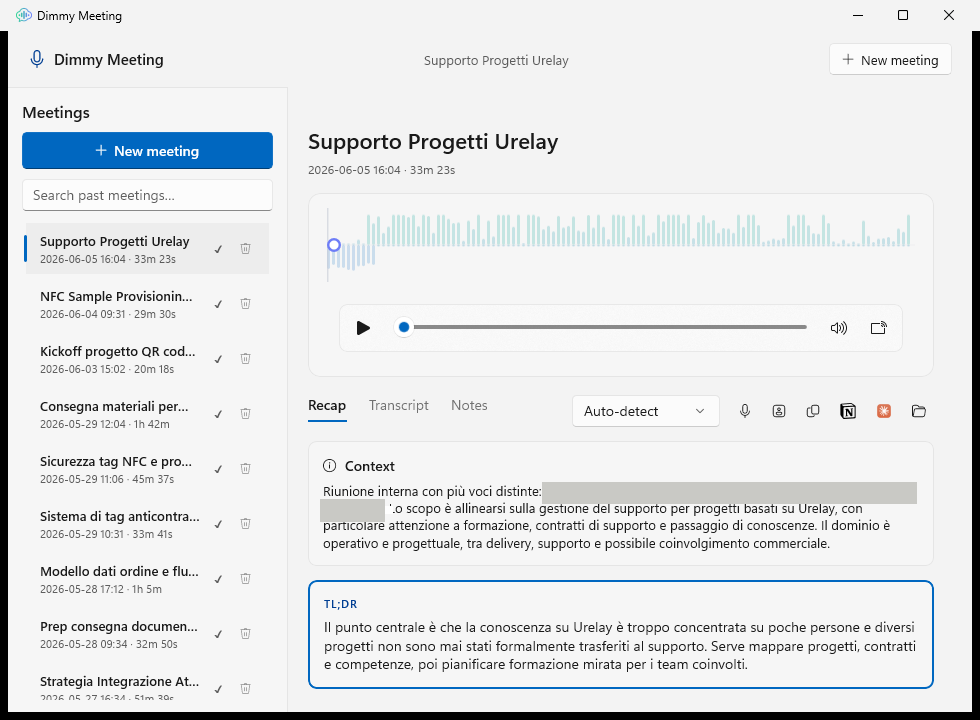This screenshot has width=980, height=720.
Task: Click the cast/pop-out player icon
Action: point(879,328)
